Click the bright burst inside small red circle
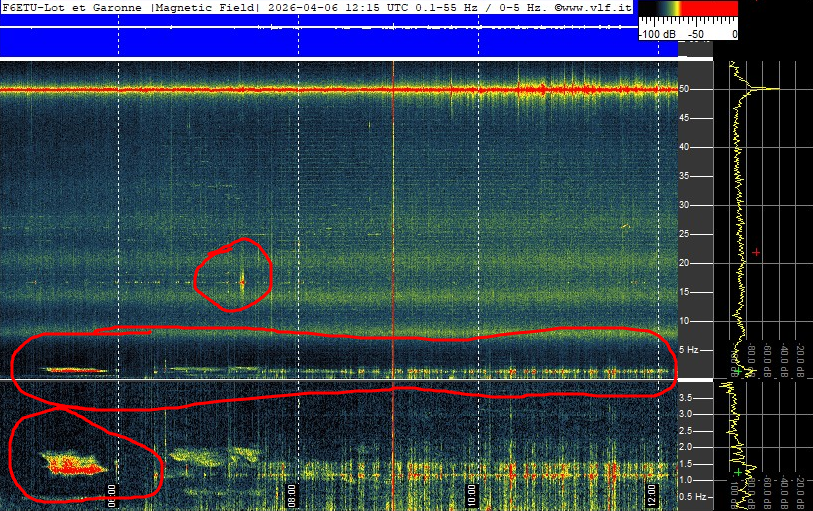The height and width of the screenshot is (511, 813). (x=242, y=281)
